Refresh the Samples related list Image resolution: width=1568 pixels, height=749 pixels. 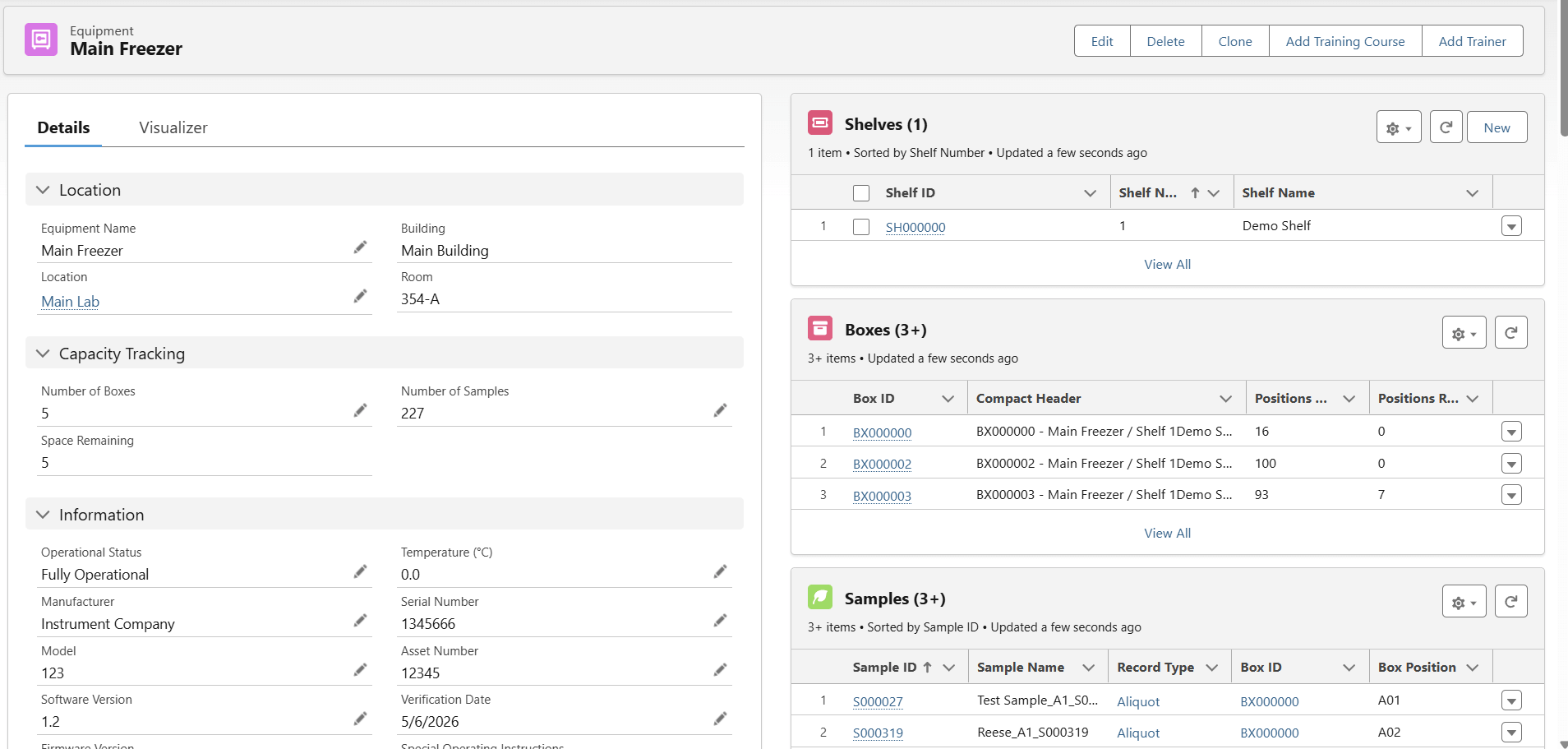1510,602
